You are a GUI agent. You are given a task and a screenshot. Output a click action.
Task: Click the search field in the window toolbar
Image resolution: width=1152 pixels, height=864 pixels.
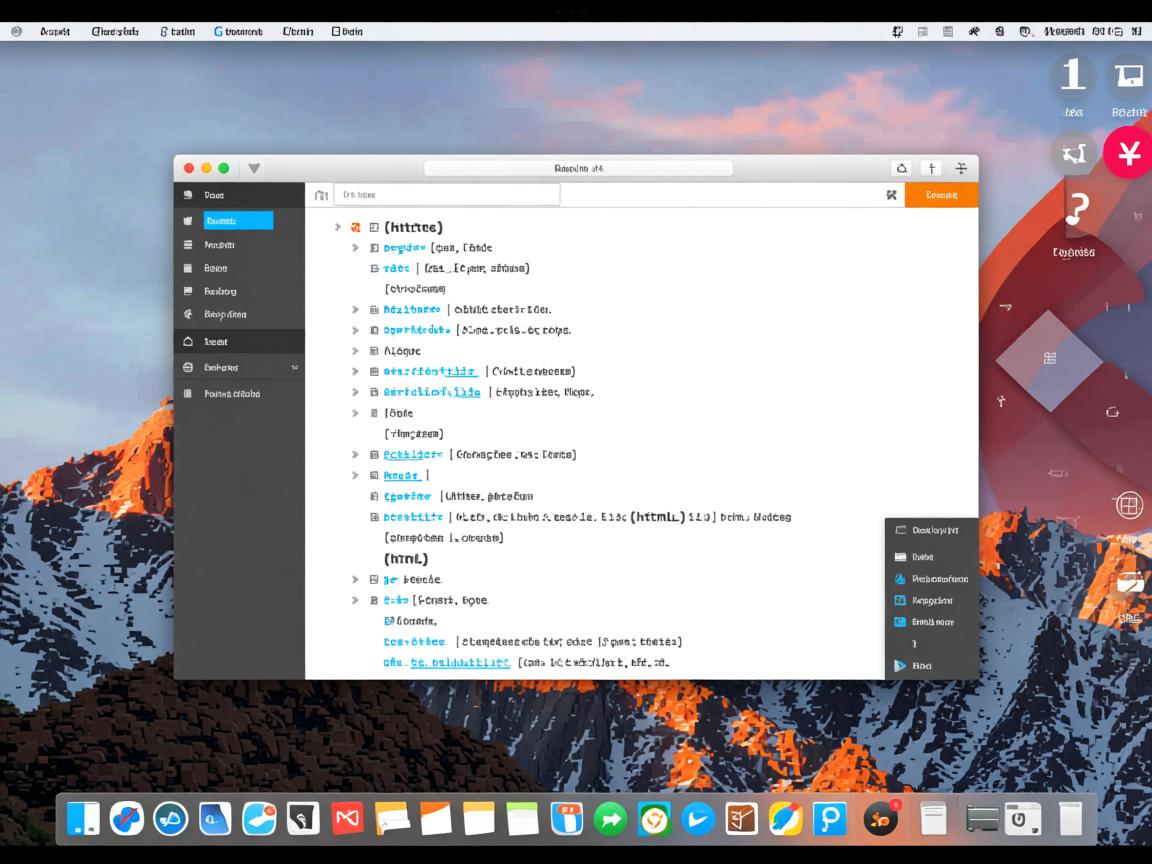[x=446, y=195]
